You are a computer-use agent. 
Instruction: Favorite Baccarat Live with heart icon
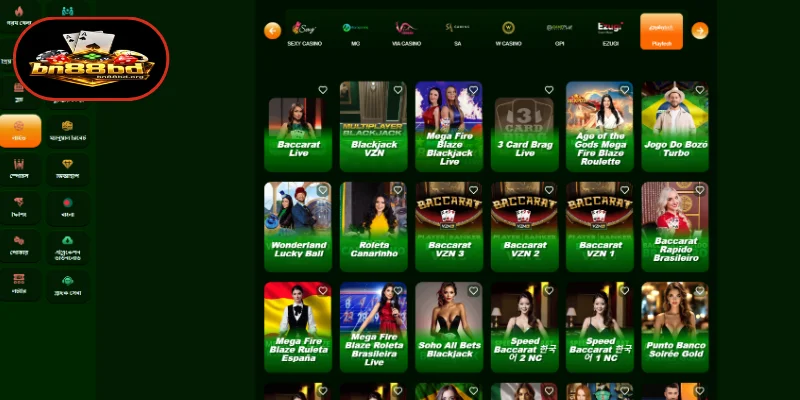tap(322, 90)
